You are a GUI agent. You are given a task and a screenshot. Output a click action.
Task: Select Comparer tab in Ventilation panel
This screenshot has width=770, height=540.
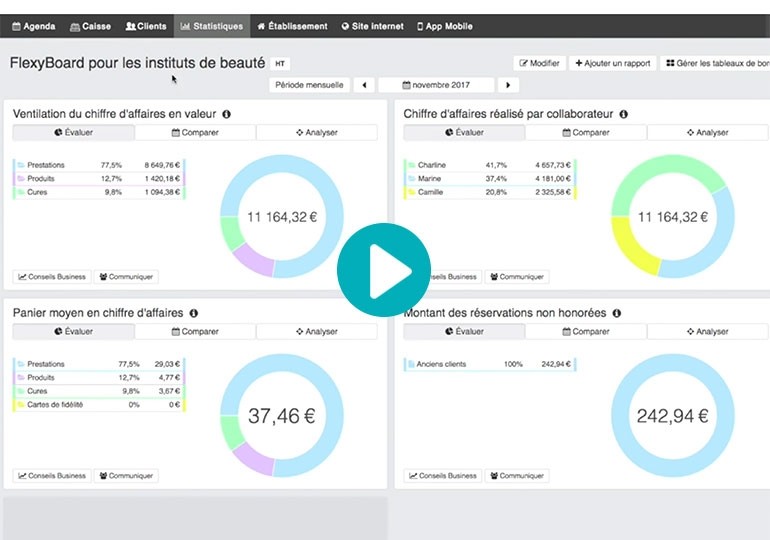pos(195,132)
